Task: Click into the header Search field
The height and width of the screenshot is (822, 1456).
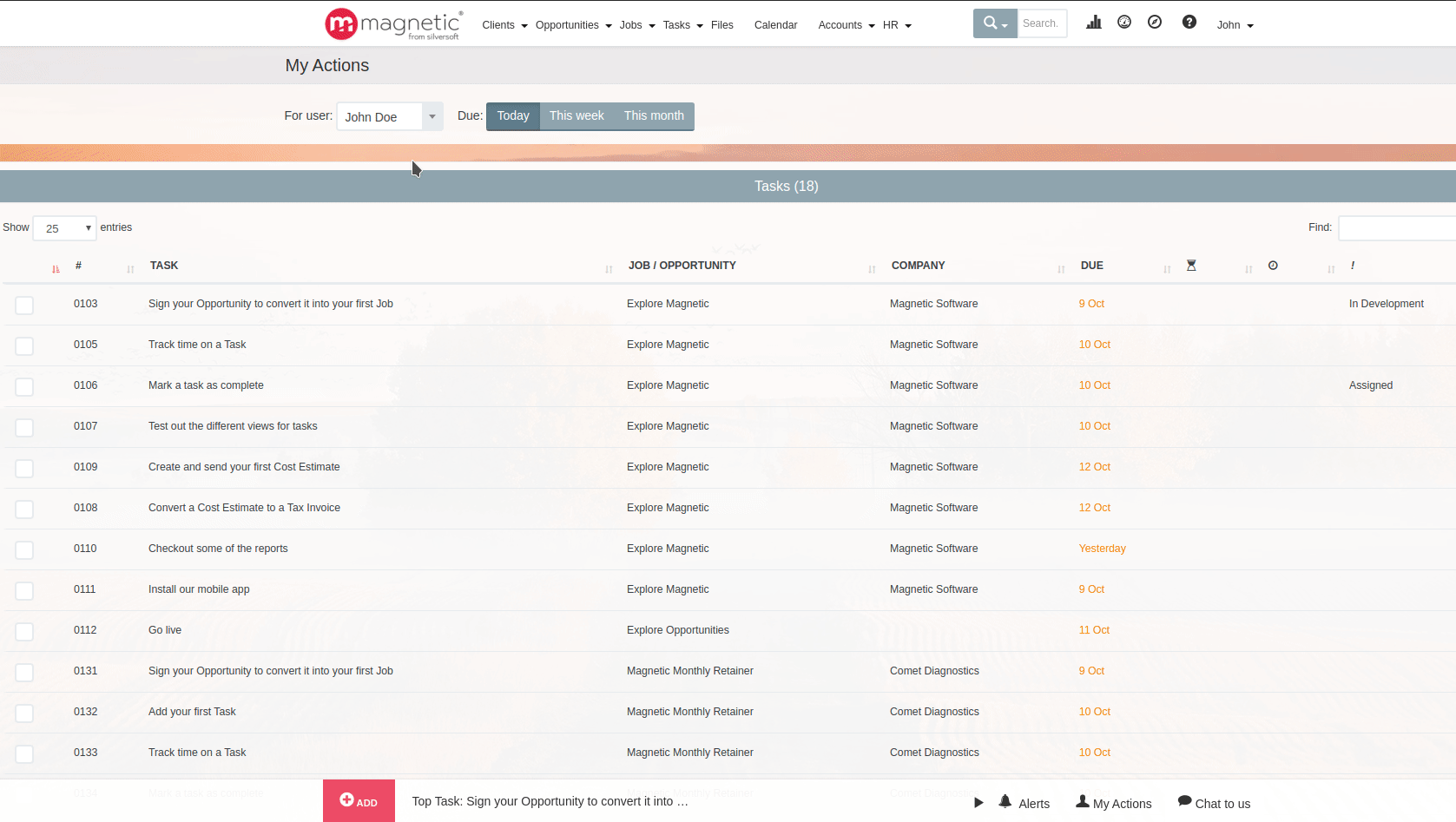Action: (1042, 23)
